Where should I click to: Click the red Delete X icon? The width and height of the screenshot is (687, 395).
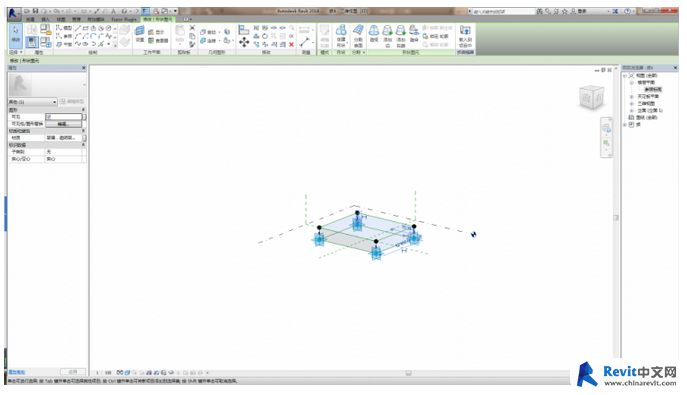pyautogui.click(x=291, y=45)
